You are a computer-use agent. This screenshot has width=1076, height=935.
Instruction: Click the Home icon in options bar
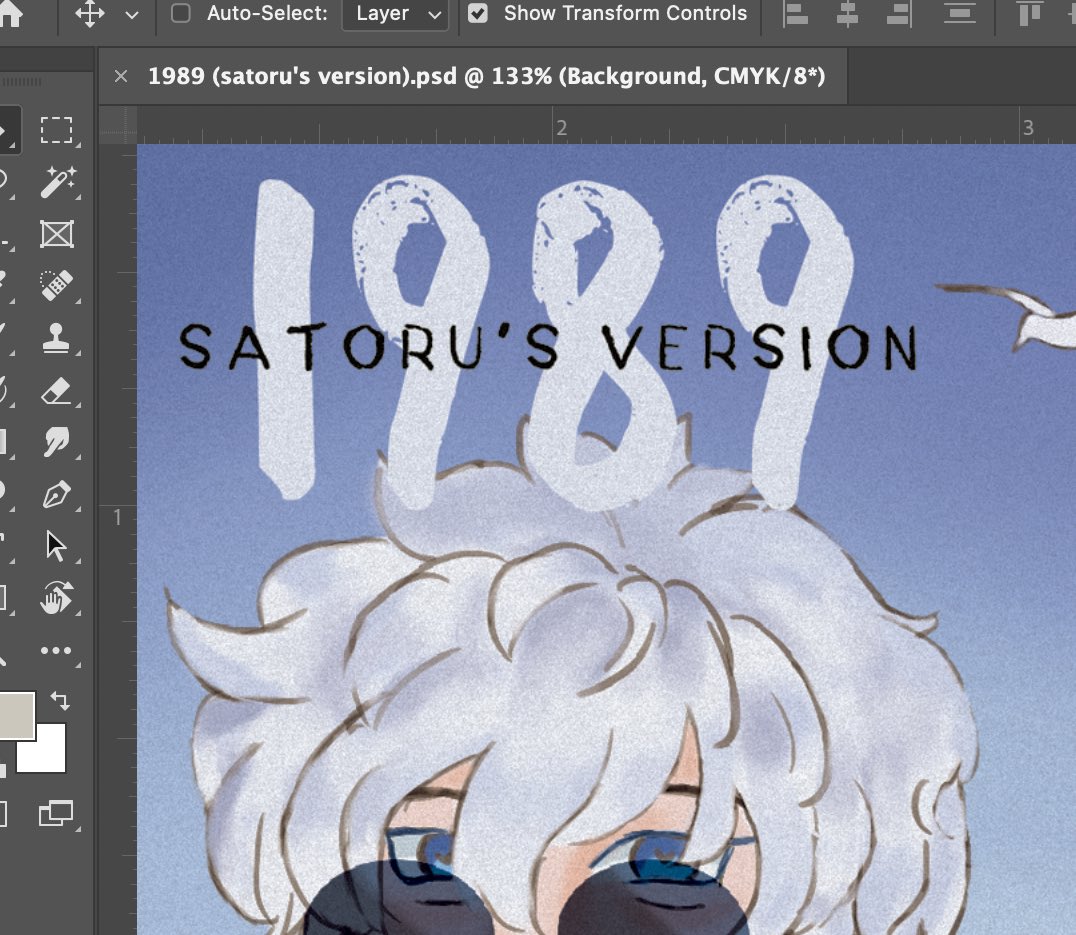point(10,14)
